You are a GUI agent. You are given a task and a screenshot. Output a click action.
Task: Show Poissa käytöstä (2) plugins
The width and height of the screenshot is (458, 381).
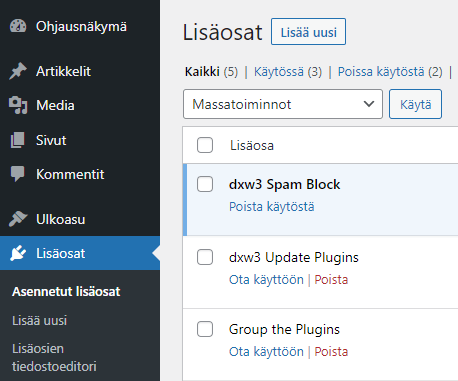pos(390,72)
